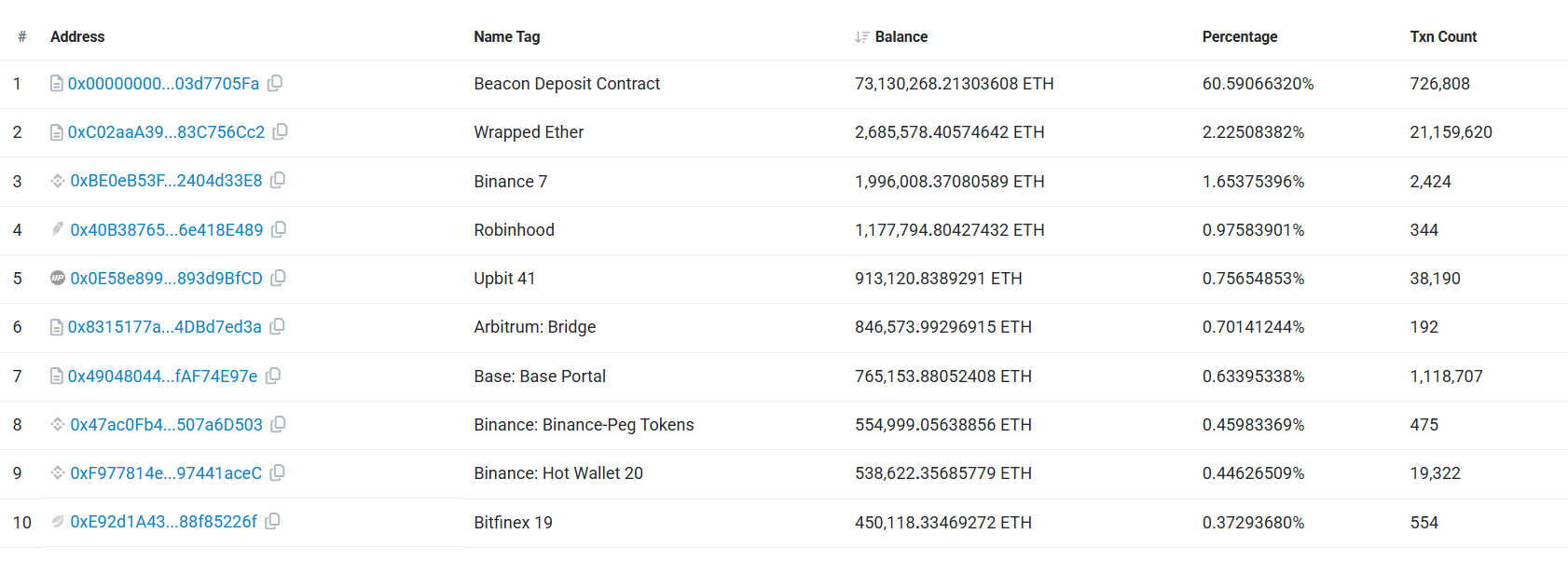Click the Bitfinex leaf icon on row 10
The width and height of the screenshot is (1568, 561).
tap(57, 522)
